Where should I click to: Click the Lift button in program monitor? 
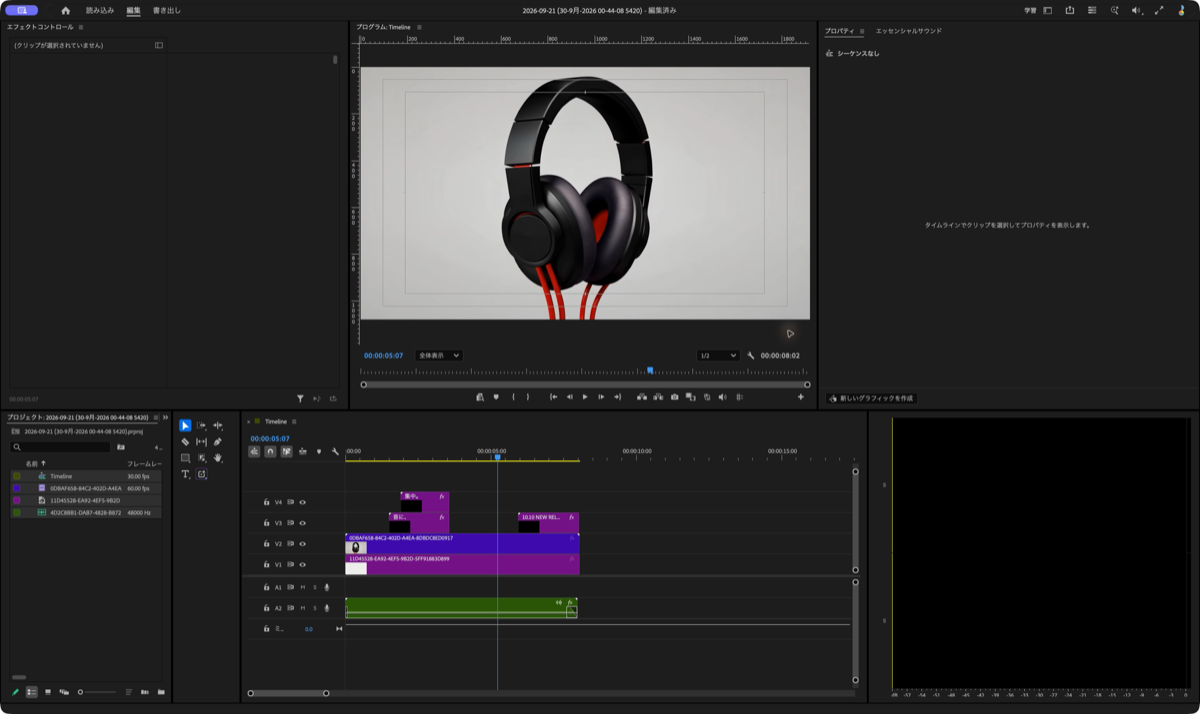pos(643,397)
